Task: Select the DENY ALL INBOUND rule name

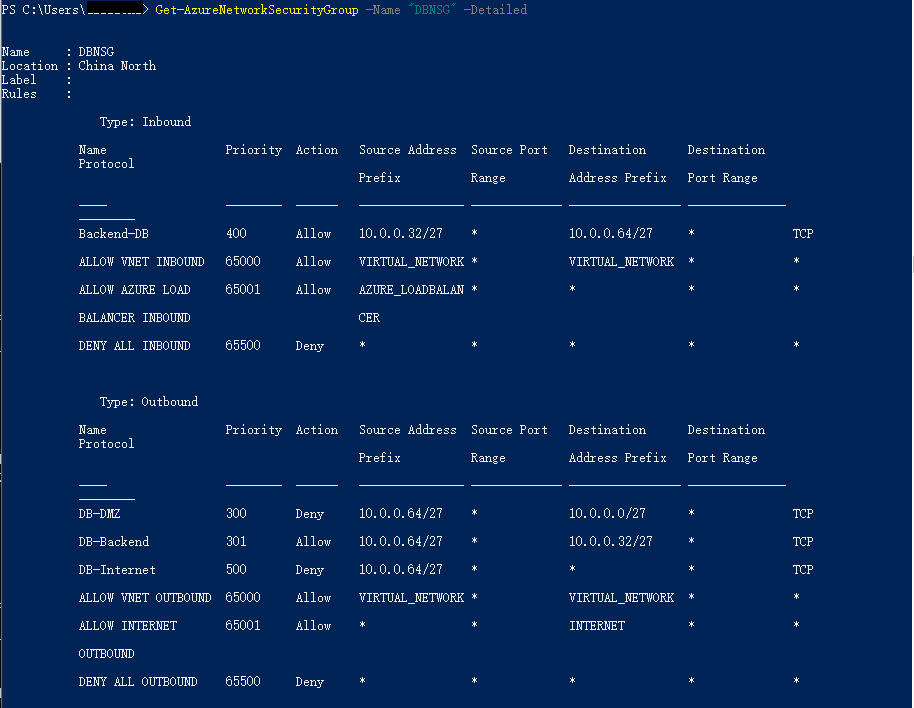Action: 134,346
